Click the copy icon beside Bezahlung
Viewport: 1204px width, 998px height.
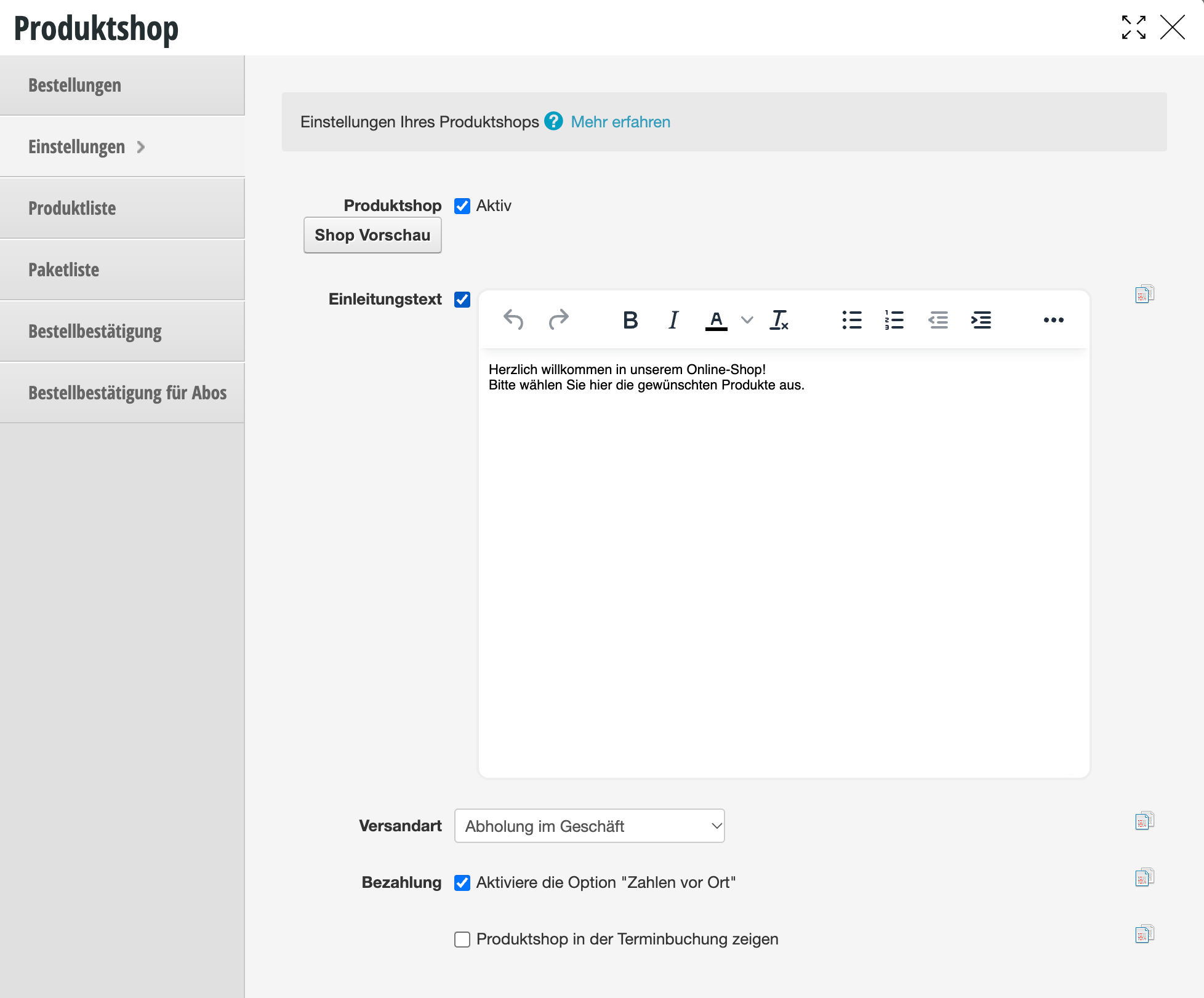tap(1144, 877)
